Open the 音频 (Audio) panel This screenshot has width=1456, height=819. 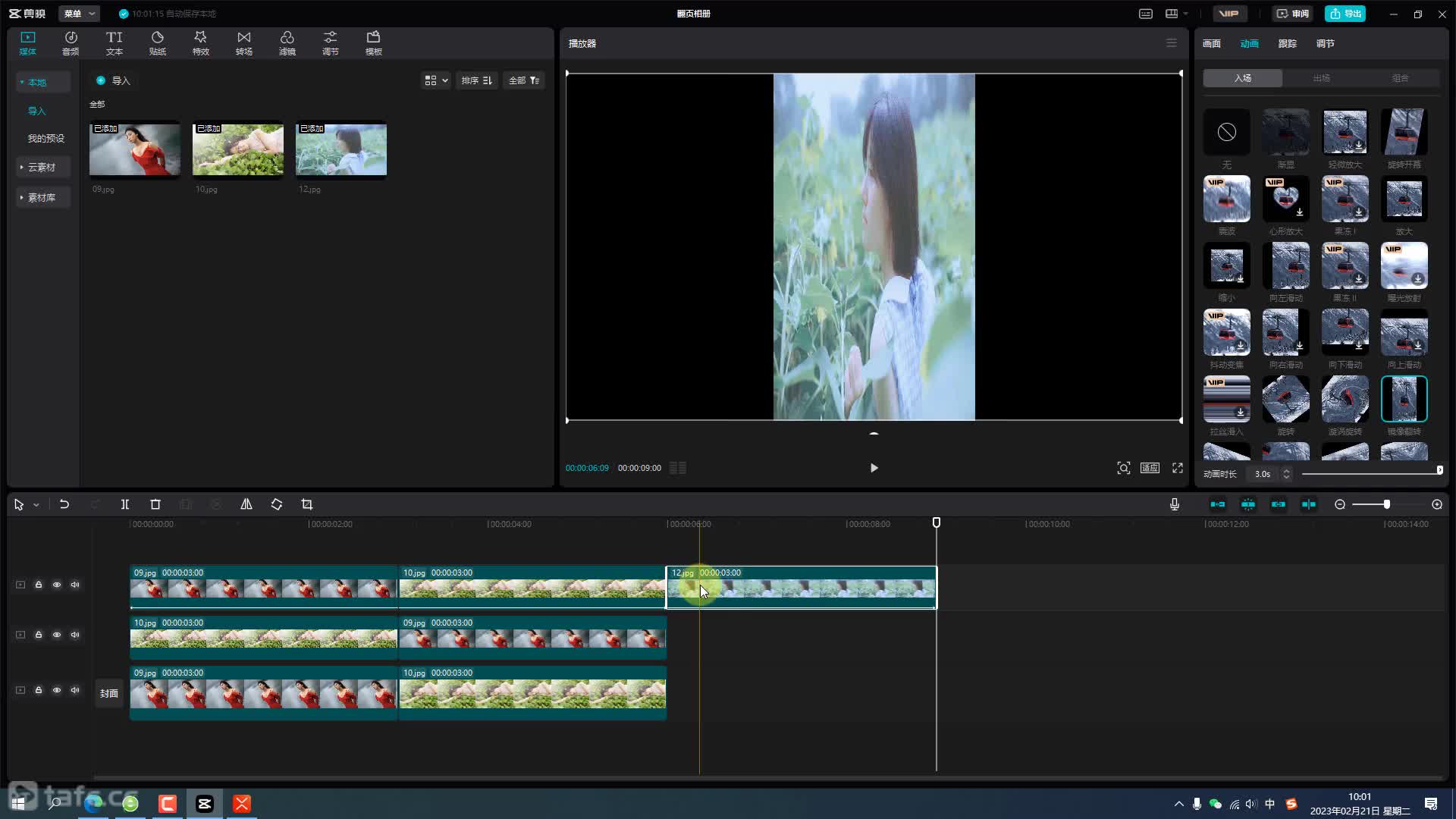tap(71, 43)
